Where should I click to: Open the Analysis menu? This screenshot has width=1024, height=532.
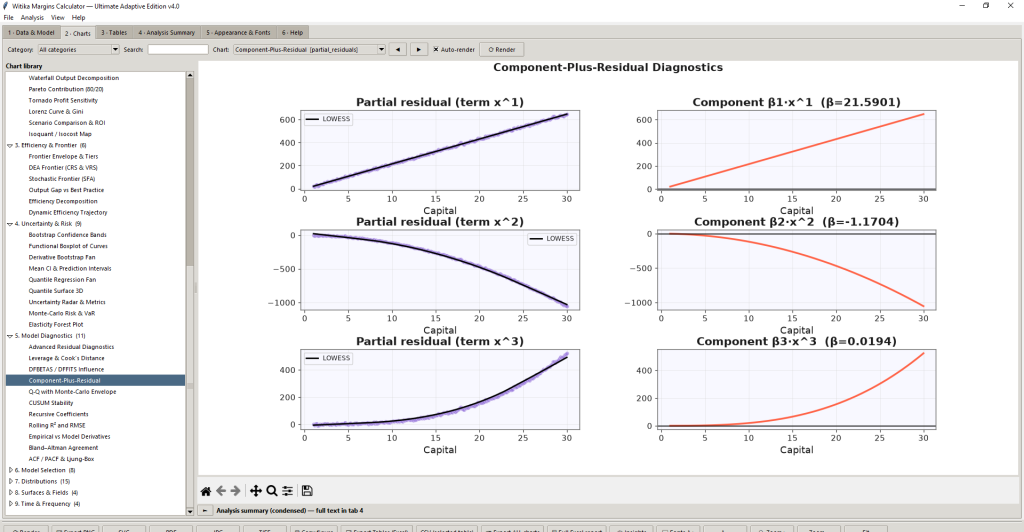[x=32, y=18]
